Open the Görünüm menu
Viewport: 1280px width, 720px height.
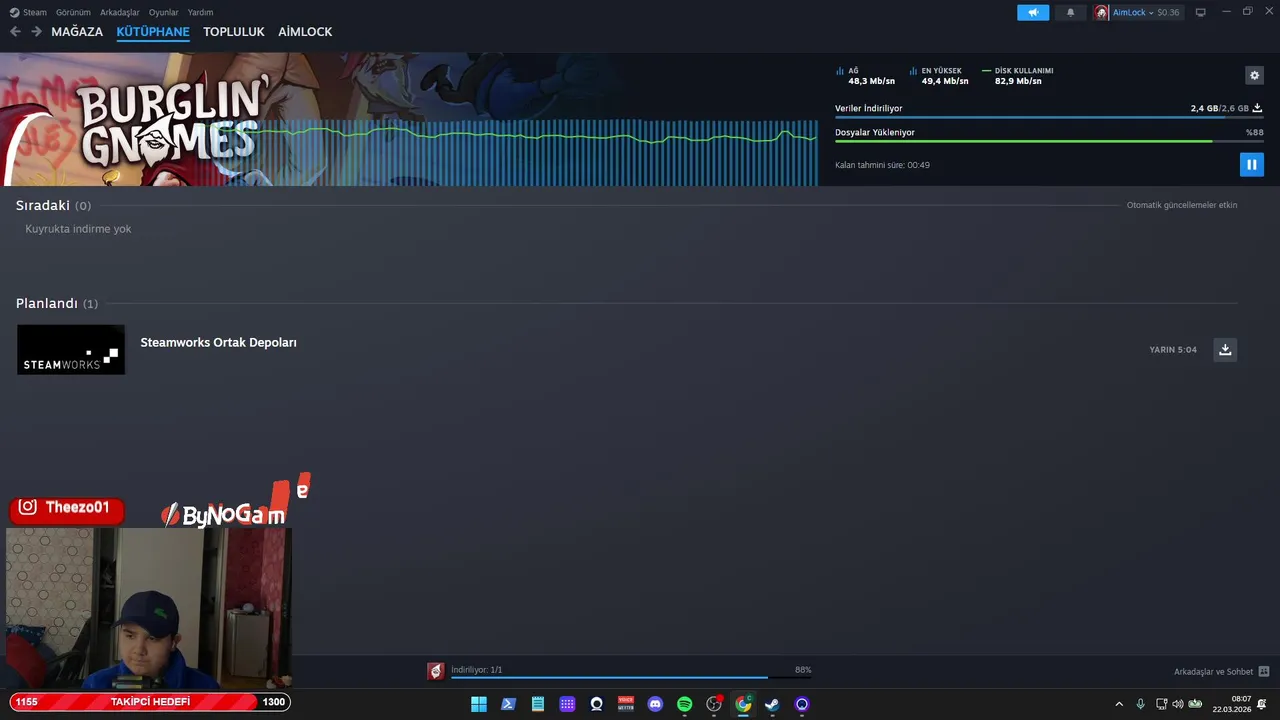point(73,12)
